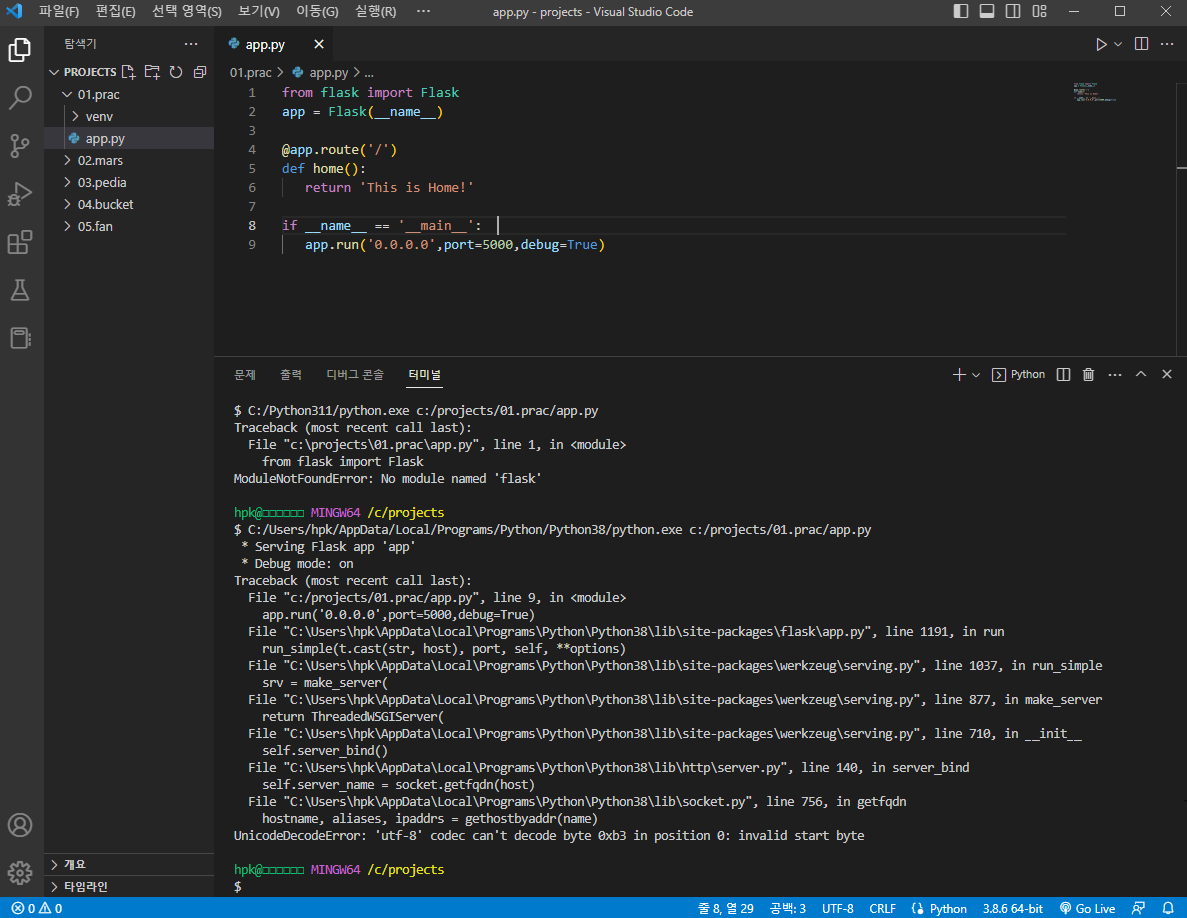Click the editor minimap preview

(1095, 92)
